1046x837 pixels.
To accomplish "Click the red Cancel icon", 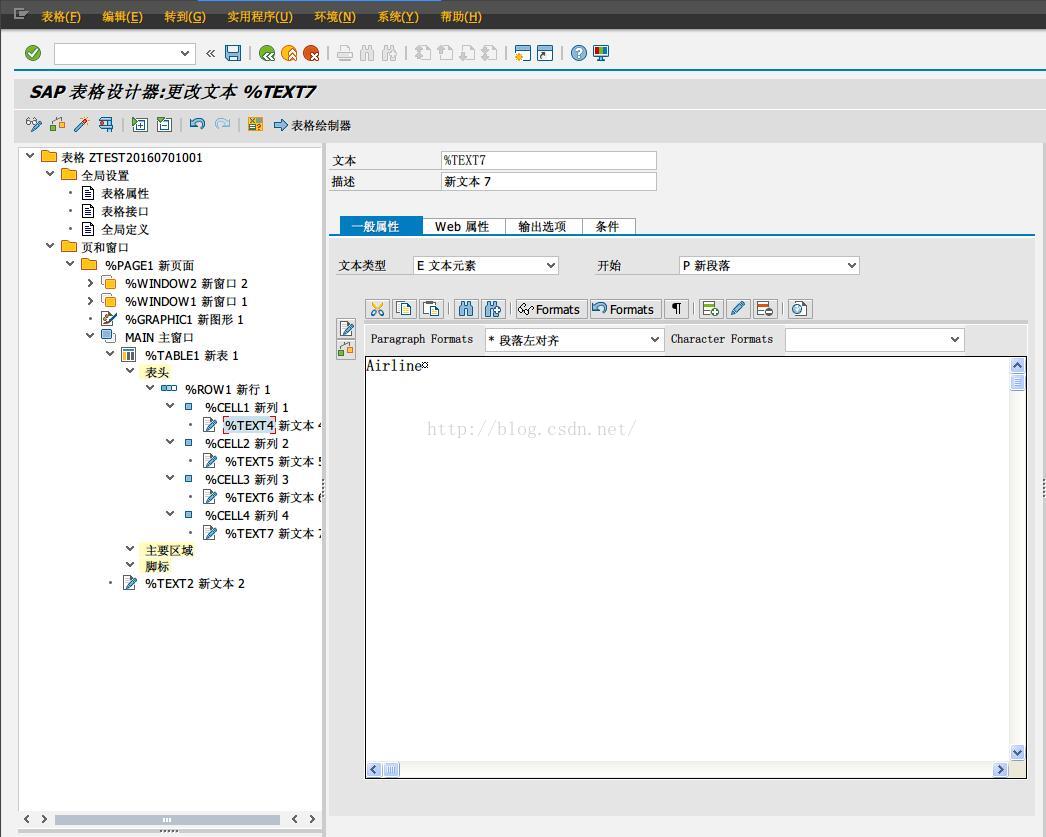I will (x=311, y=53).
